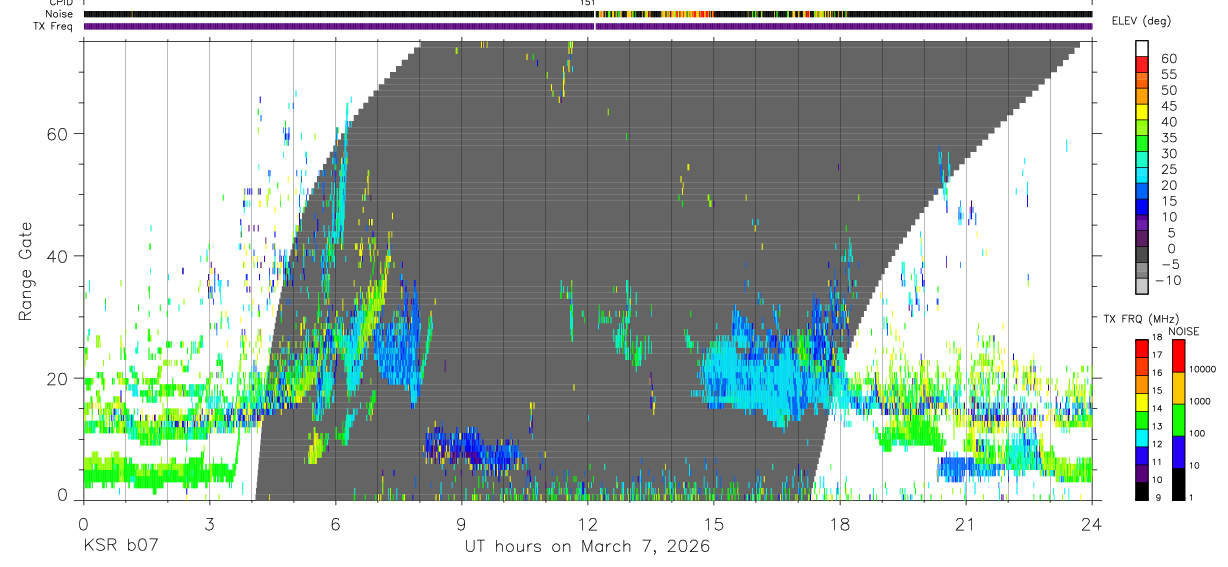Click the 'Range Gate' y-axis label
Viewport: 1228px width, 567px height.
(26, 270)
